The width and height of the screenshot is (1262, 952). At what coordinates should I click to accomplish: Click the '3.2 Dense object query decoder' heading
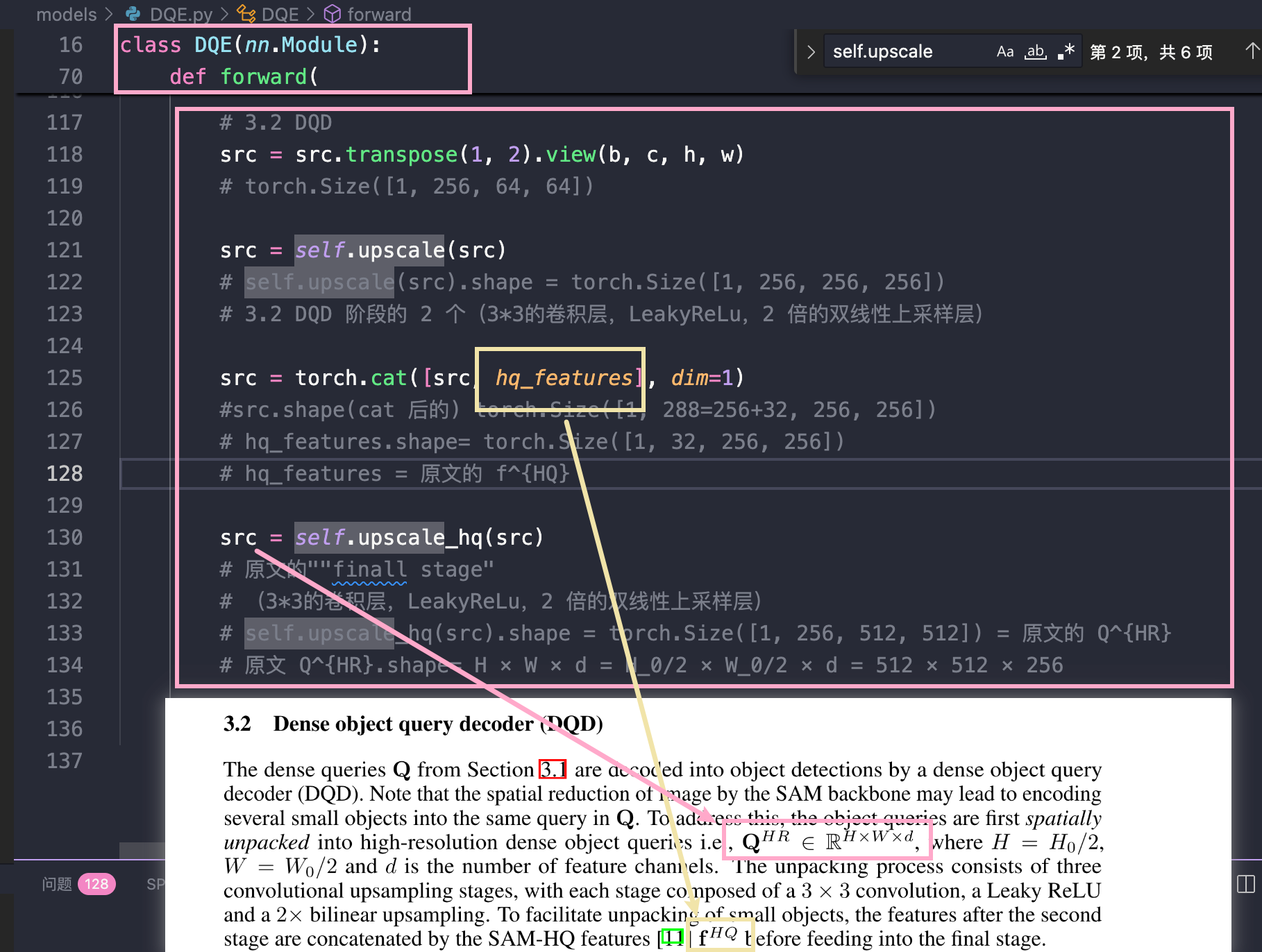pos(413,724)
